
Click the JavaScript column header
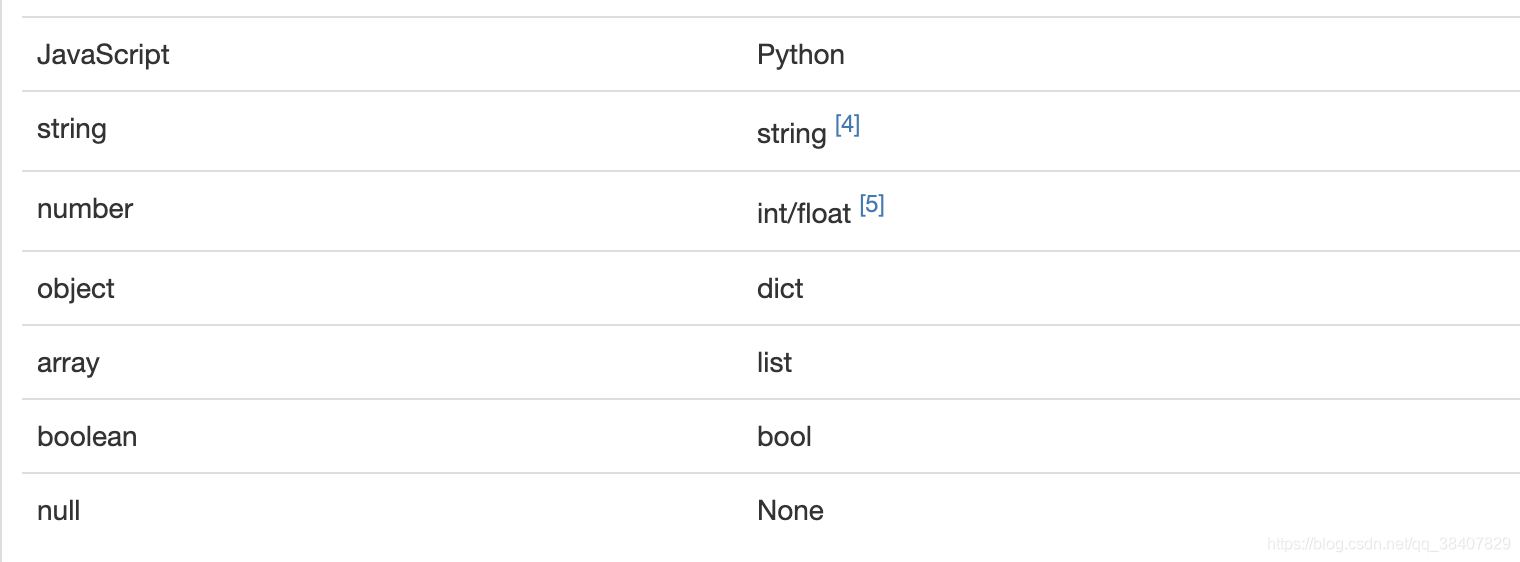pyautogui.click(x=103, y=54)
